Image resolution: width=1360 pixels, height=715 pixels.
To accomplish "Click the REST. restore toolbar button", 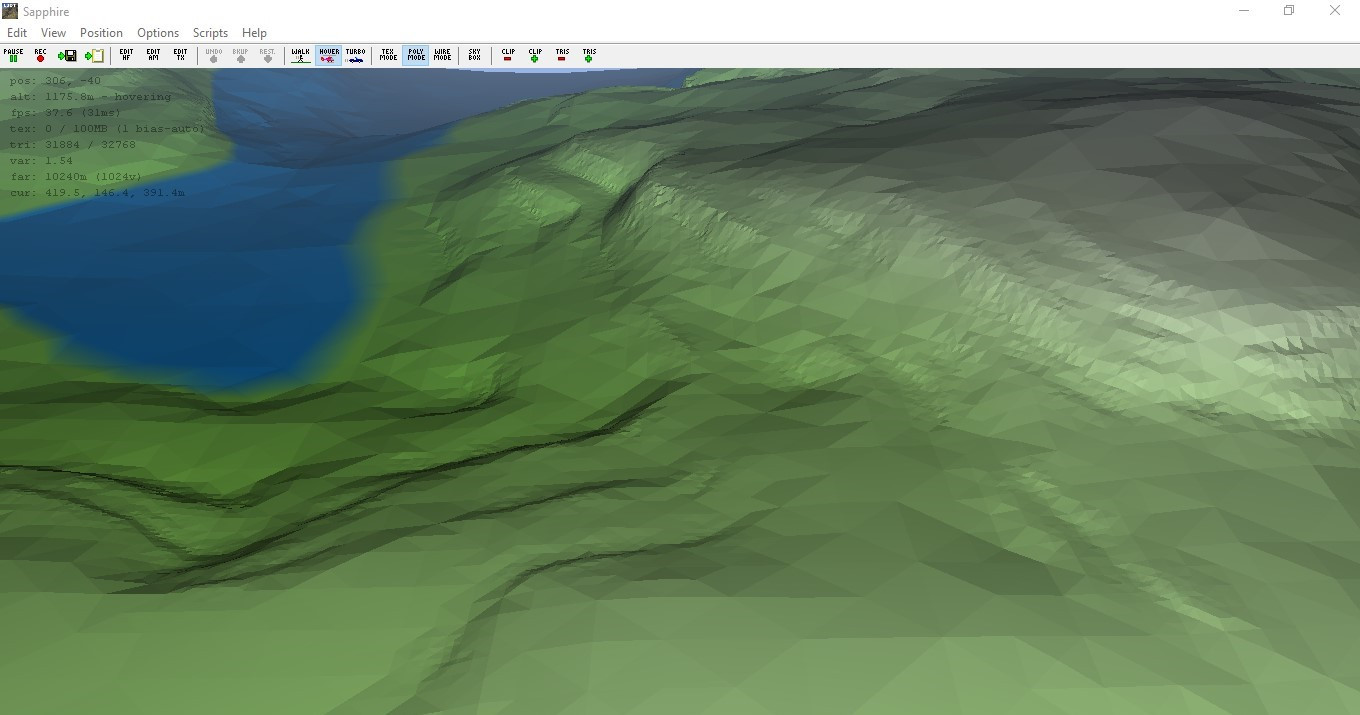I will [x=267, y=56].
